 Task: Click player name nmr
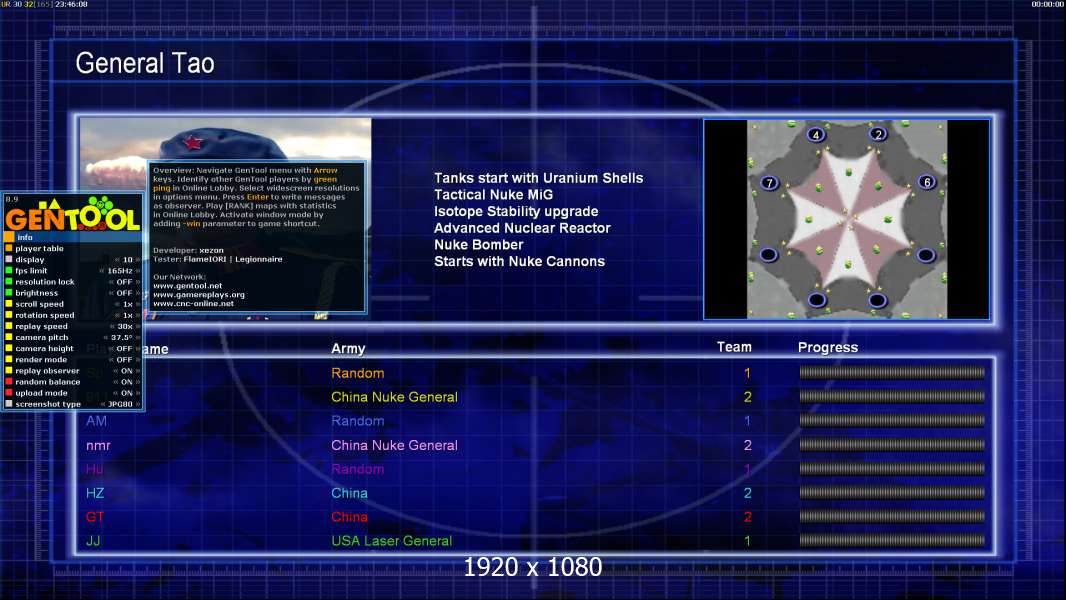[98, 446]
